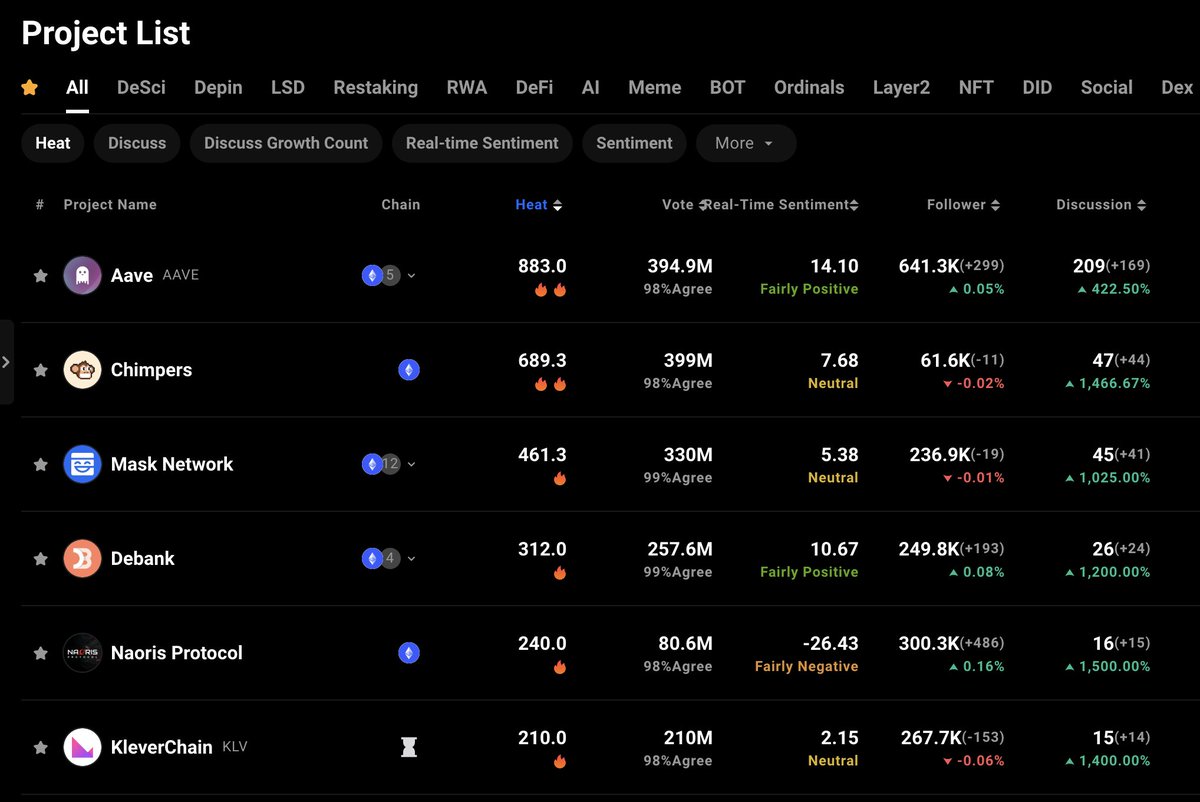
Task: Sort table by Follower column
Action: [x=963, y=205]
